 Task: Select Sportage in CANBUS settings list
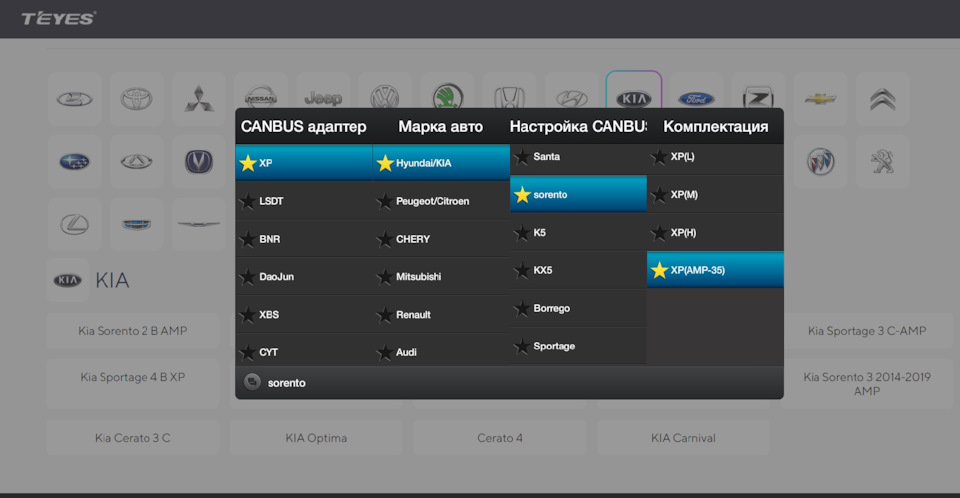pyautogui.click(x=578, y=346)
